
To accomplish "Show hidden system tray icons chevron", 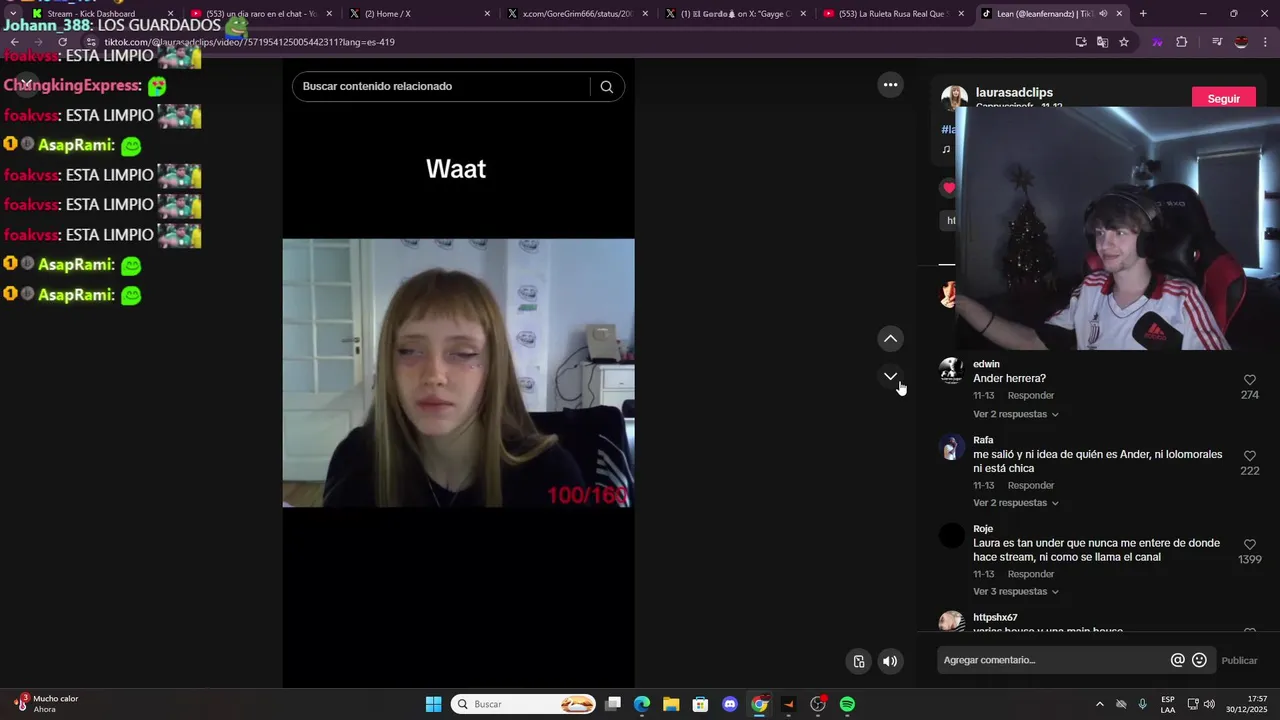I will [x=1100, y=704].
